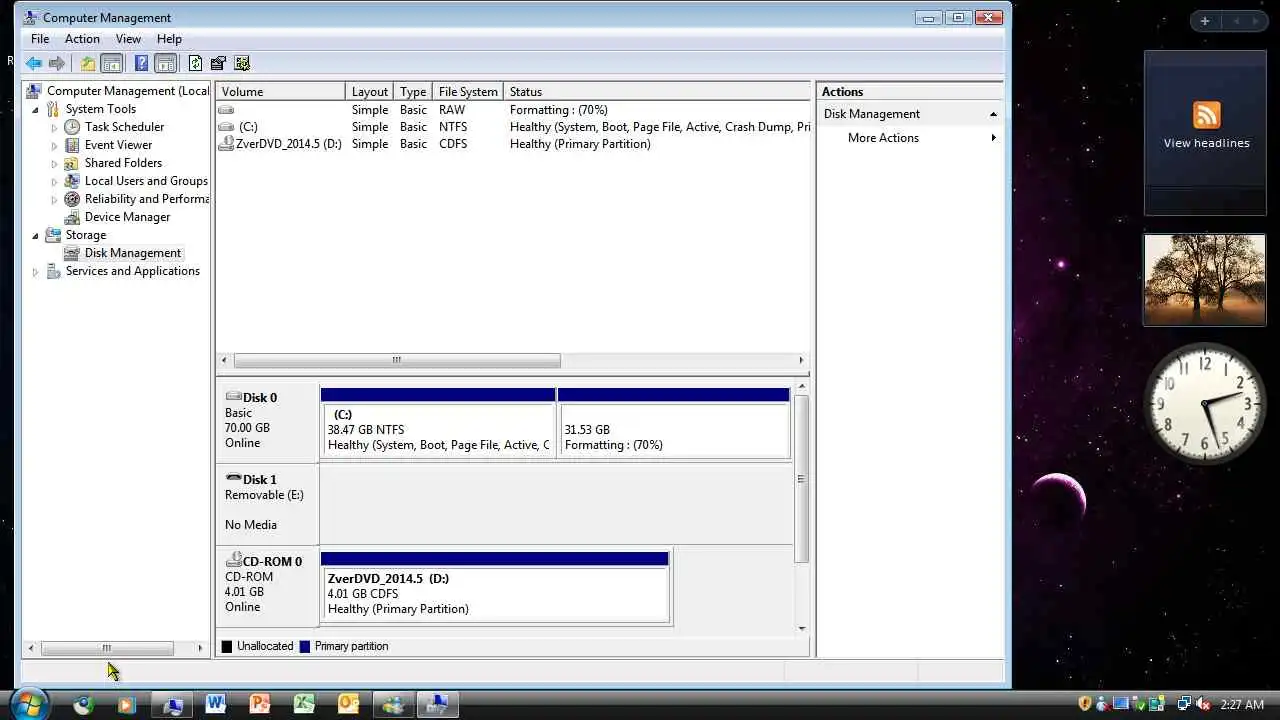Screen dimensions: 1280x720
Task: Click the Refresh toolbar icon
Action: [x=195, y=63]
